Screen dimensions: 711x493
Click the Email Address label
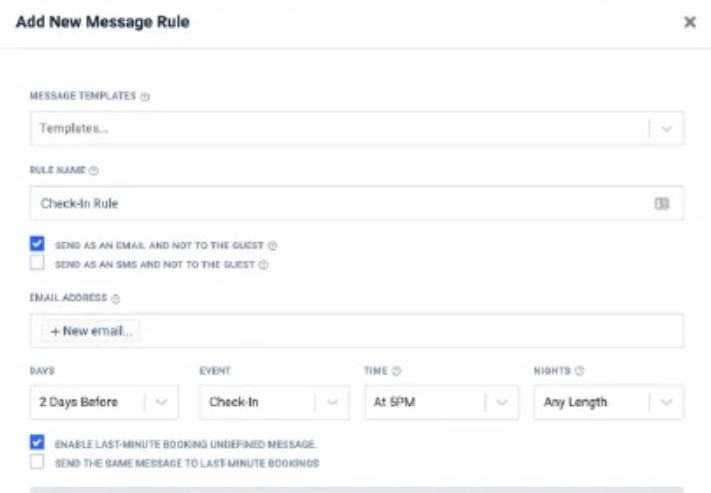[x=68, y=298]
